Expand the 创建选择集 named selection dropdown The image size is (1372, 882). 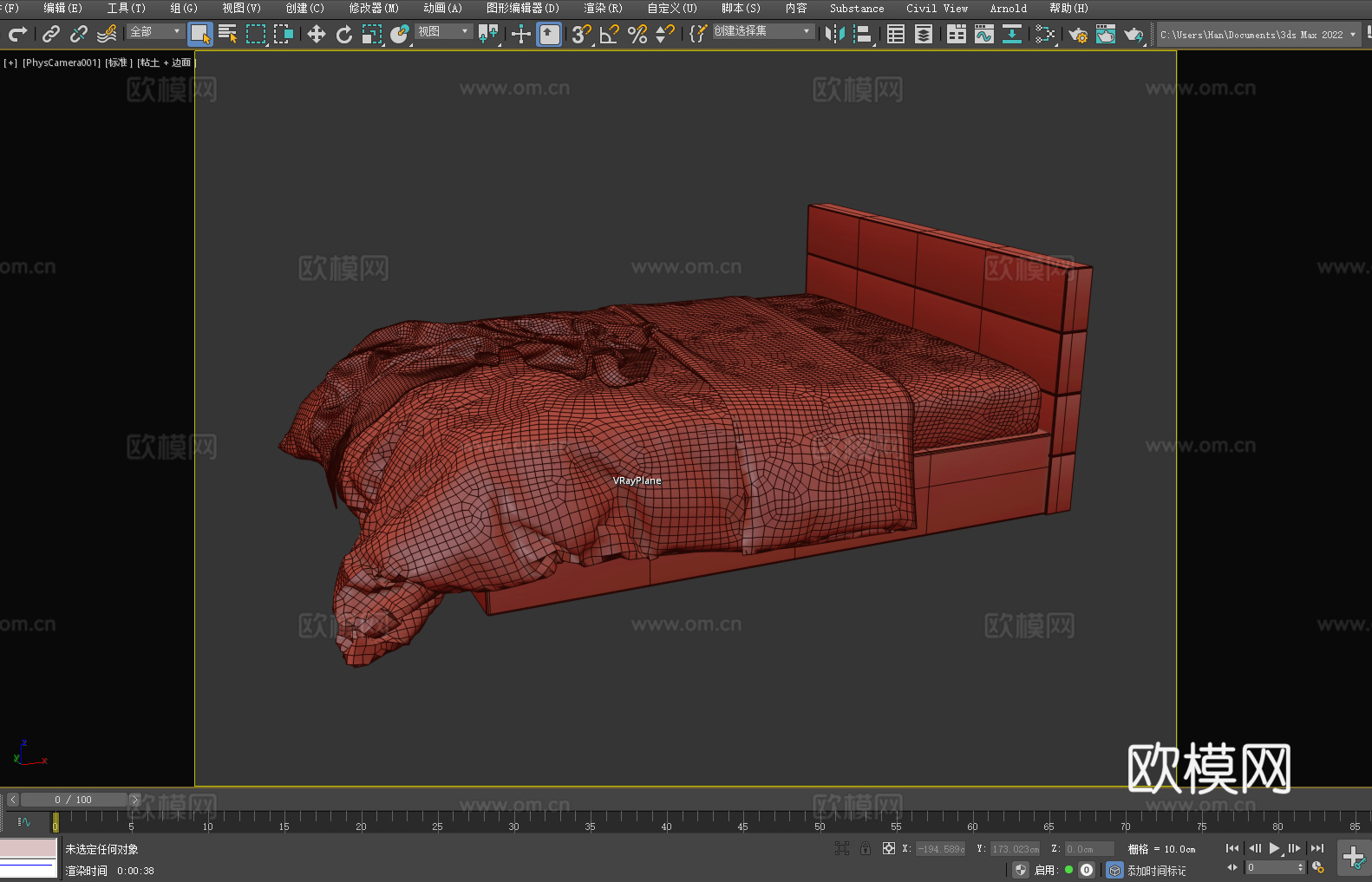762,31
